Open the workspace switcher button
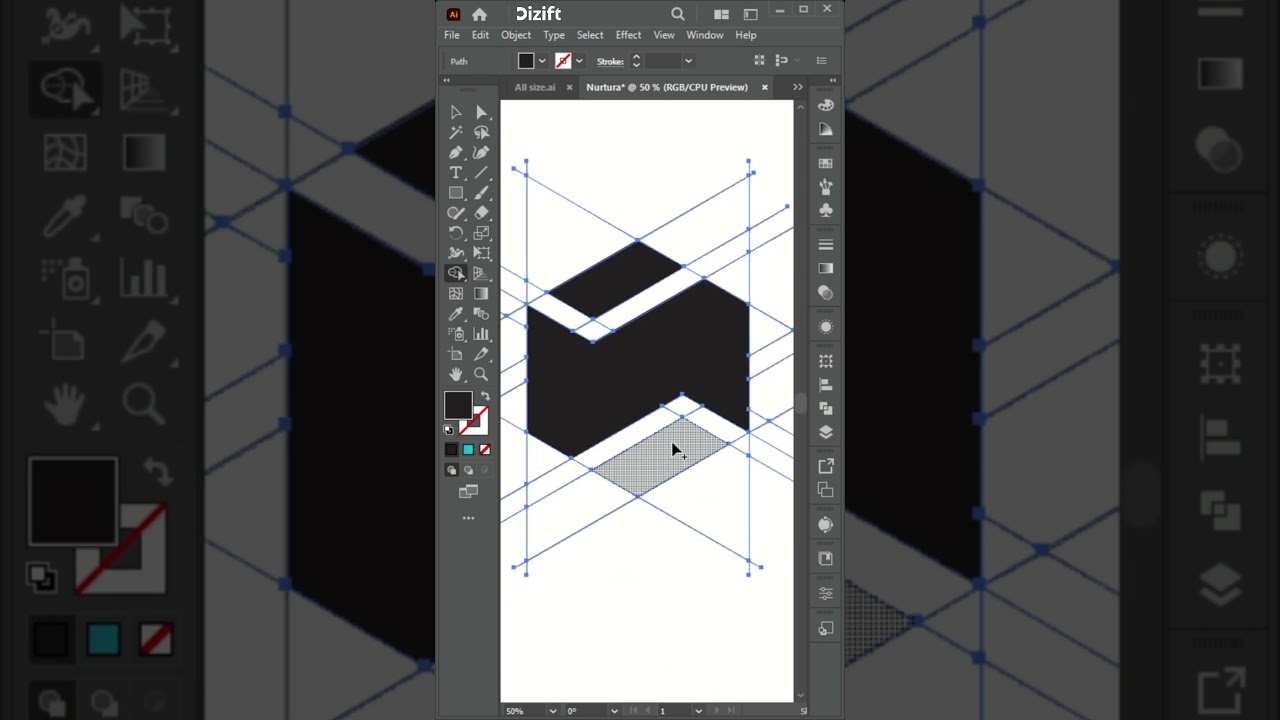The image size is (1280, 720). (x=750, y=14)
